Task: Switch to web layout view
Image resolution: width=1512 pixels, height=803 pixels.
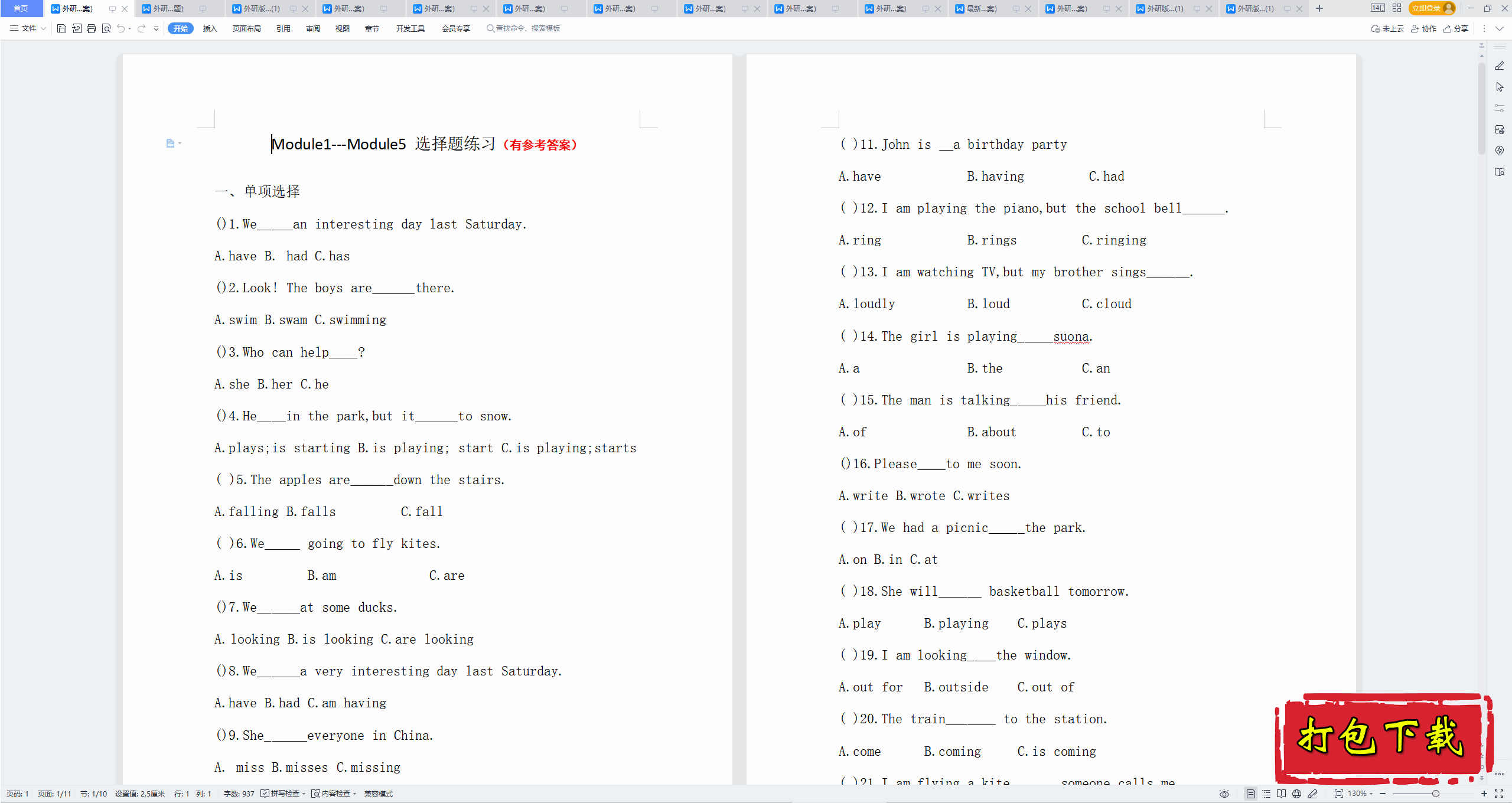Action: tap(1296, 794)
